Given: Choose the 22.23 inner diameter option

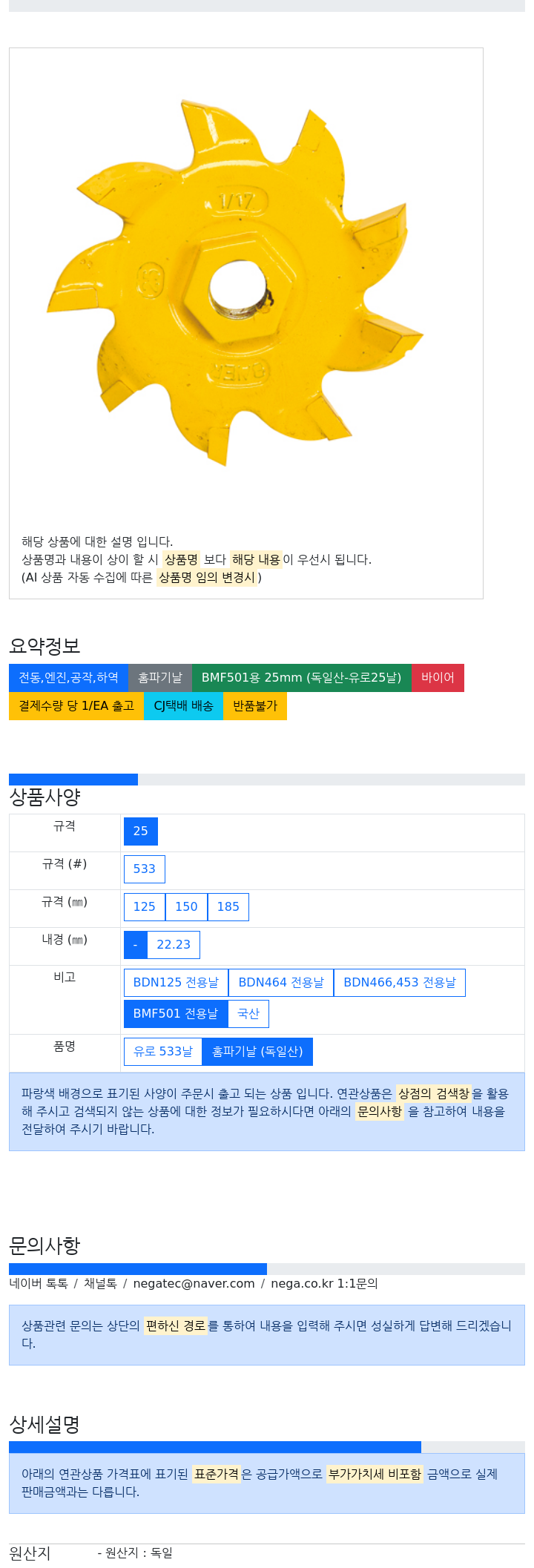Looking at the screenshot, I should 174,945.
